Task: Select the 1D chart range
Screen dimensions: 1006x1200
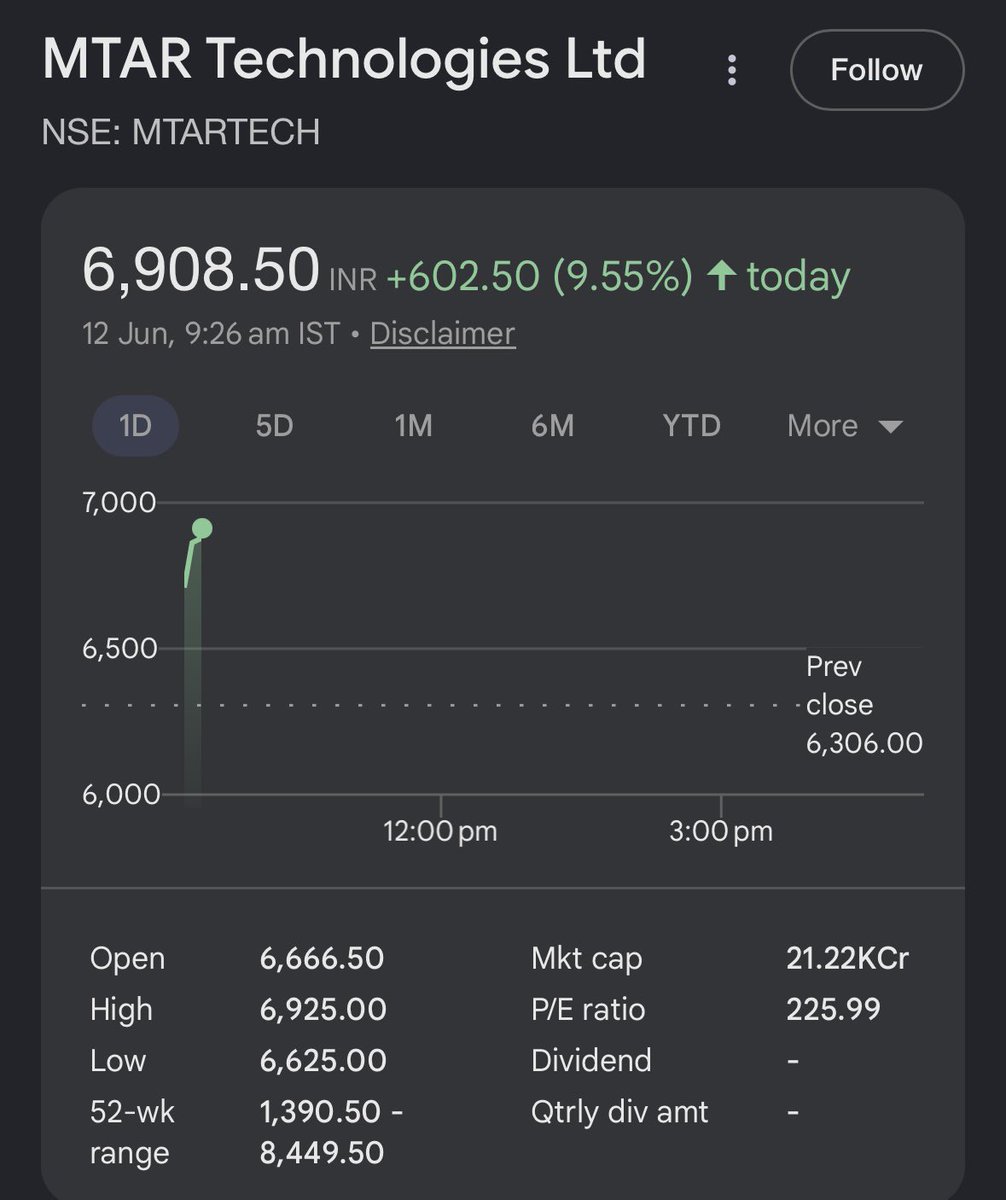Action: [x=135, y=426]
